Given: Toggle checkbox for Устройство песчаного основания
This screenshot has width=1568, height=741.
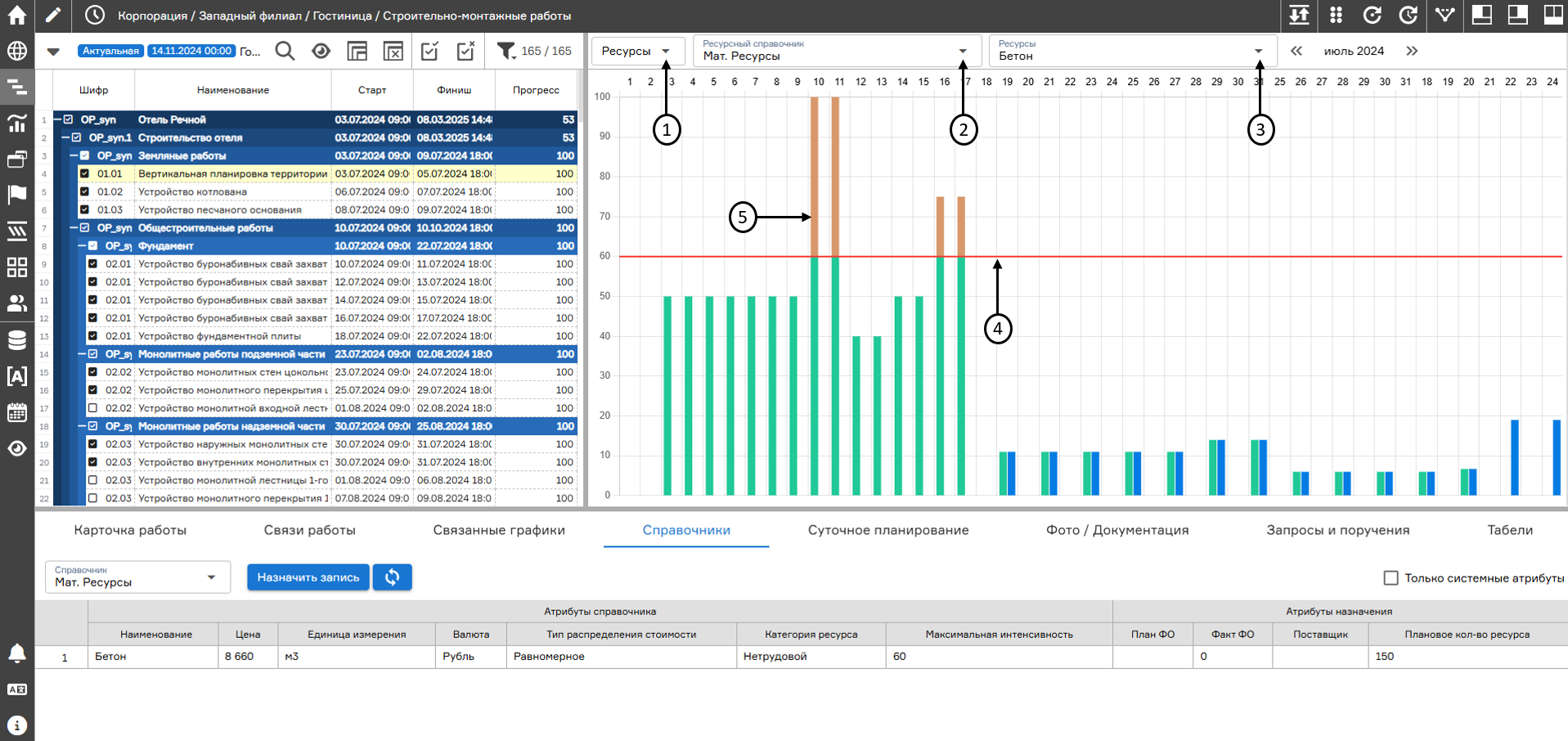Looking at the screenshot, I should [84, 209].
